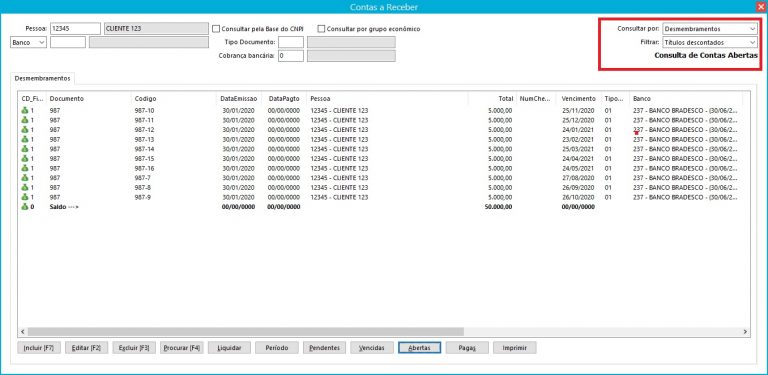
Task: Click the scrollbar right arrow of grid
Action: (x=745, y=332)
